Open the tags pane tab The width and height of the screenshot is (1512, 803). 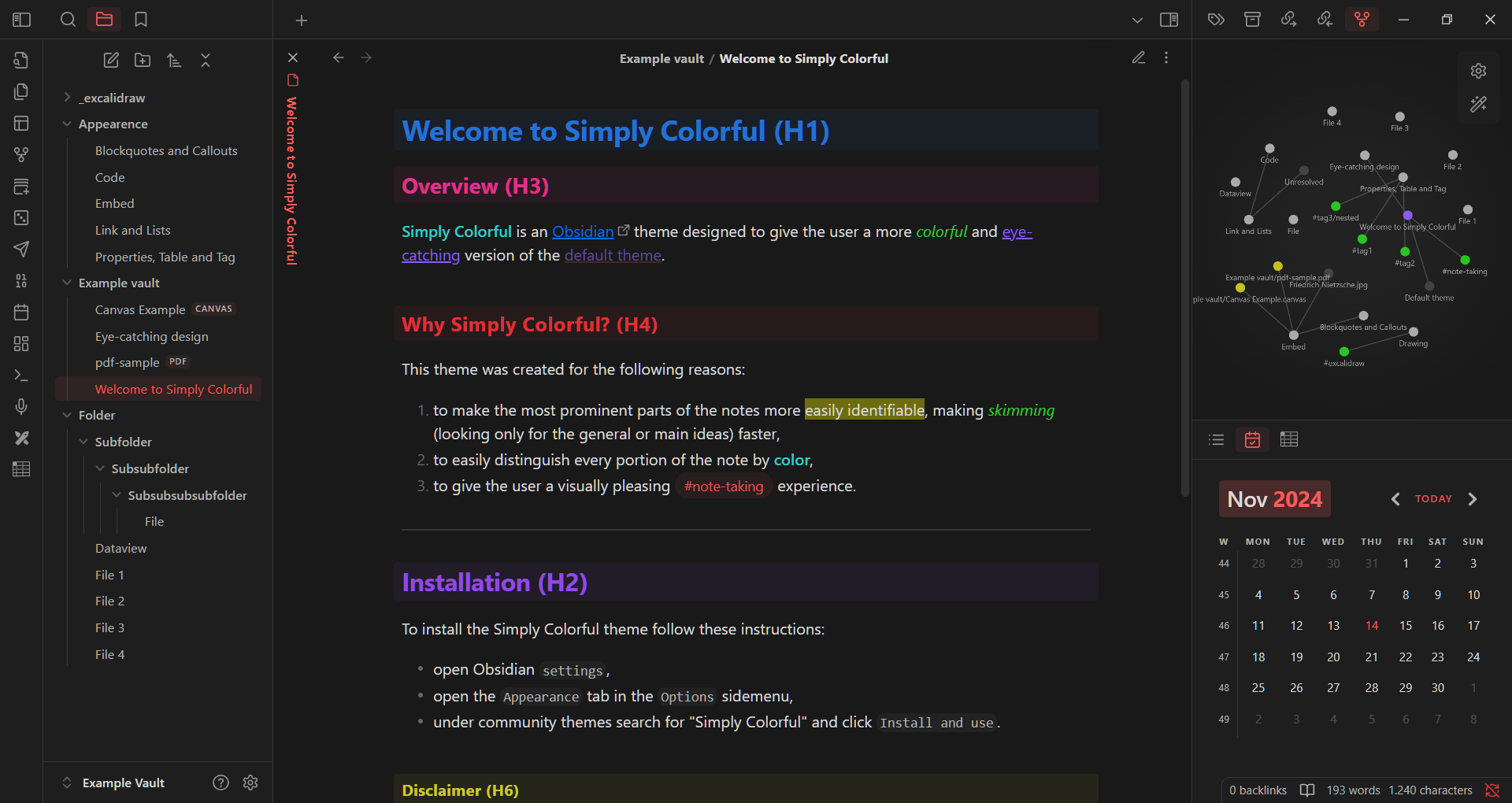click(x=1216, y=19)
